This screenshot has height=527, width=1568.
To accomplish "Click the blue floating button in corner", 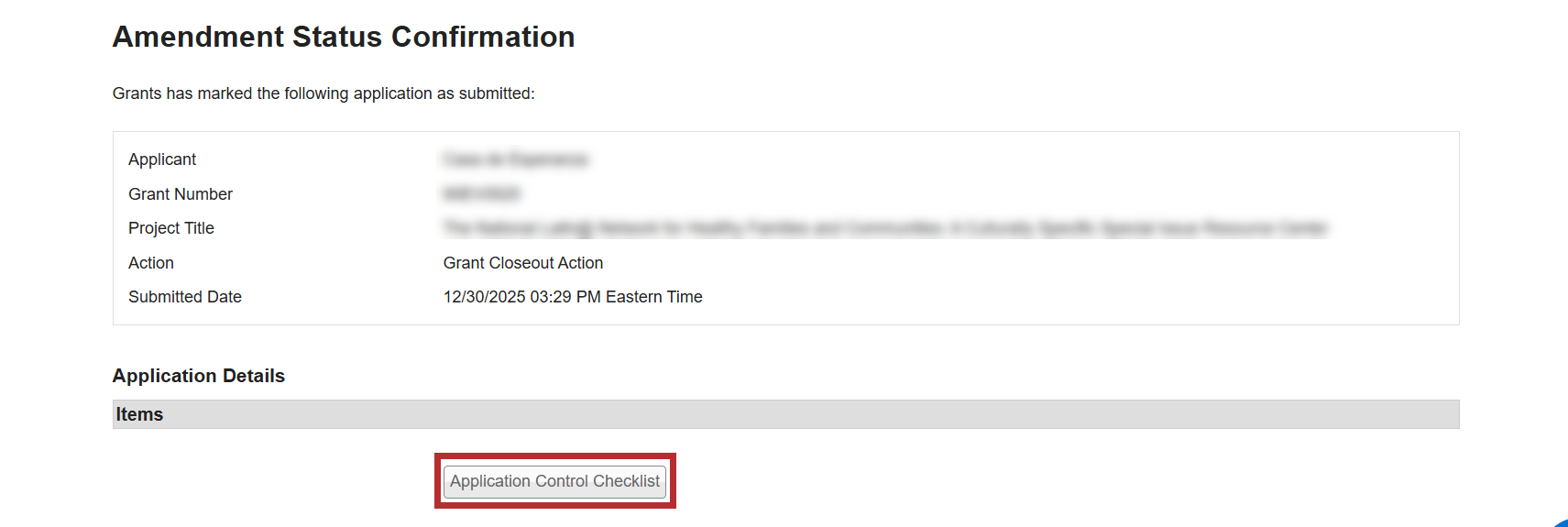I will point(1562,523).
